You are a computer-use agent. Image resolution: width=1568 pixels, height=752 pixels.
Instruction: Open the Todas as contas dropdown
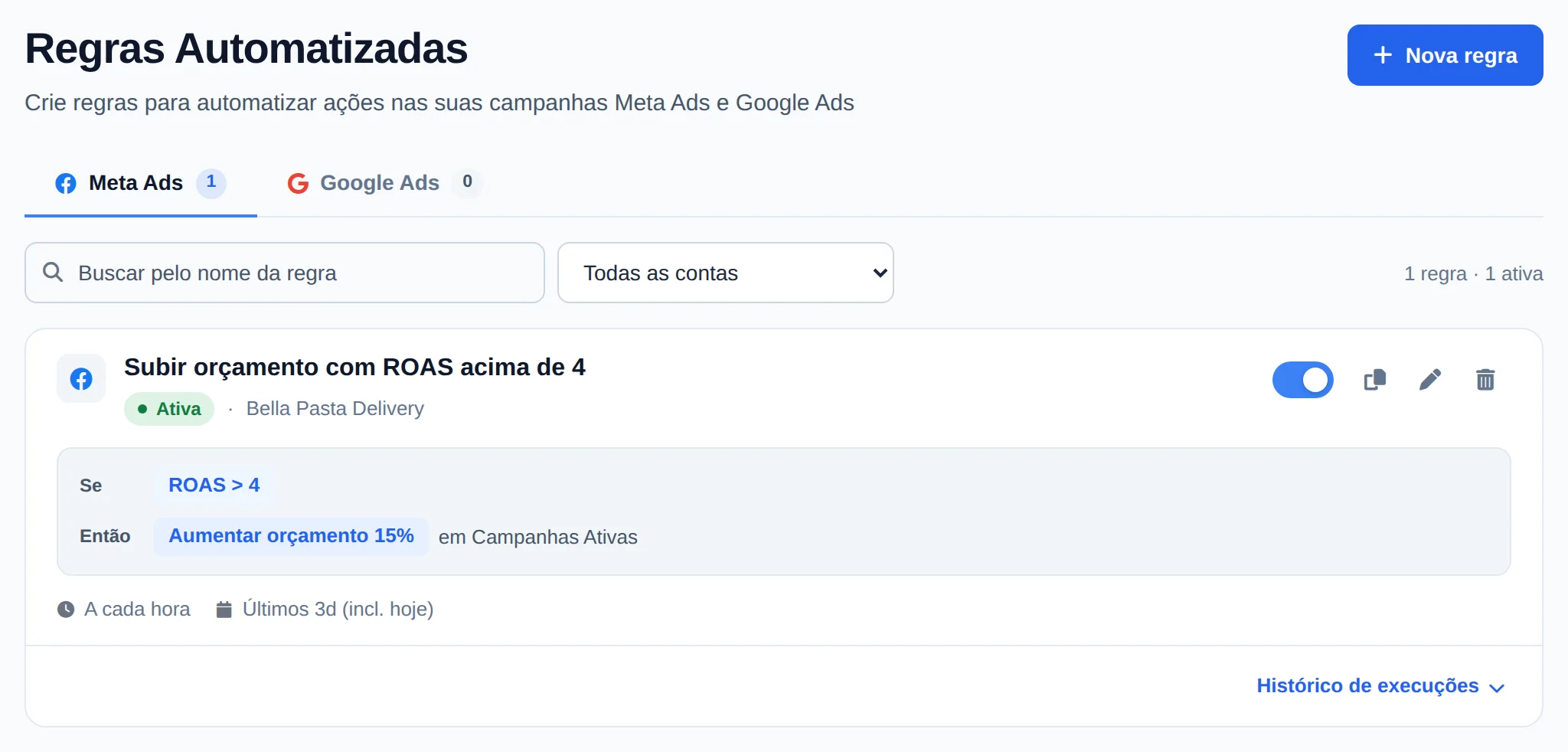(x=726, y=273)
